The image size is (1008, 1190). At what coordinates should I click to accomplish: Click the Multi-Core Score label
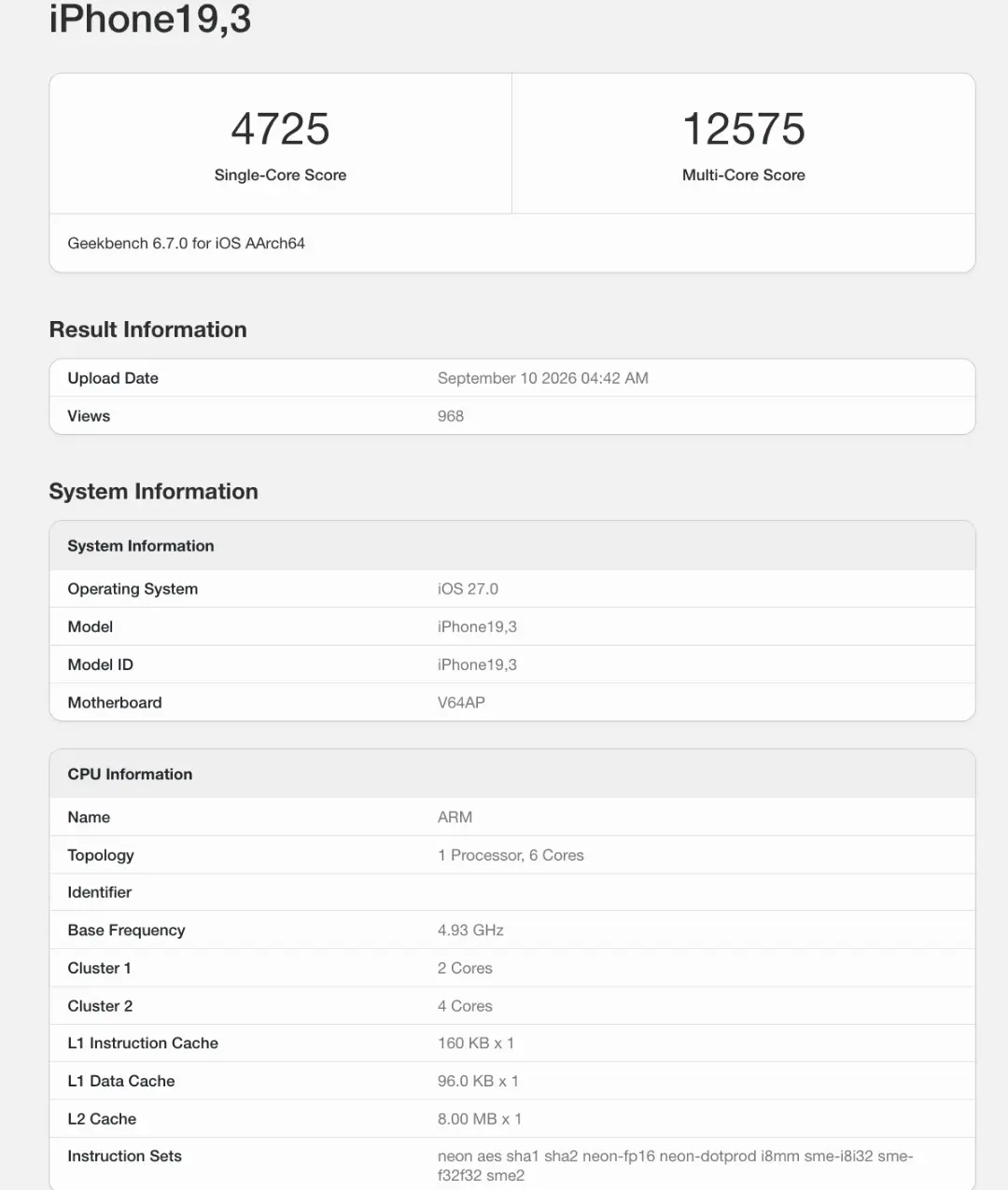pos(744,175)
